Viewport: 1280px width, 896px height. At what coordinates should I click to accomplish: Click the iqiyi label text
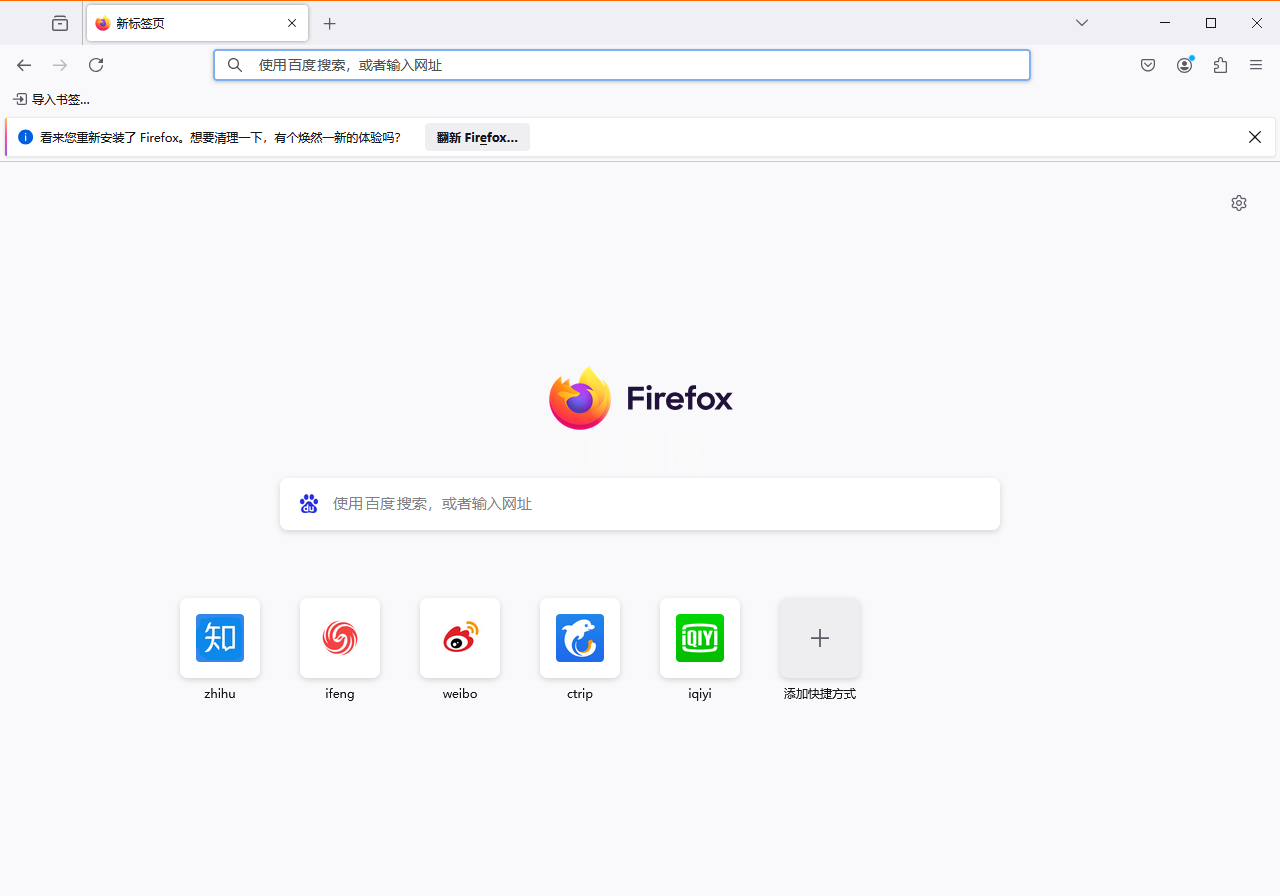click(700, 694)
